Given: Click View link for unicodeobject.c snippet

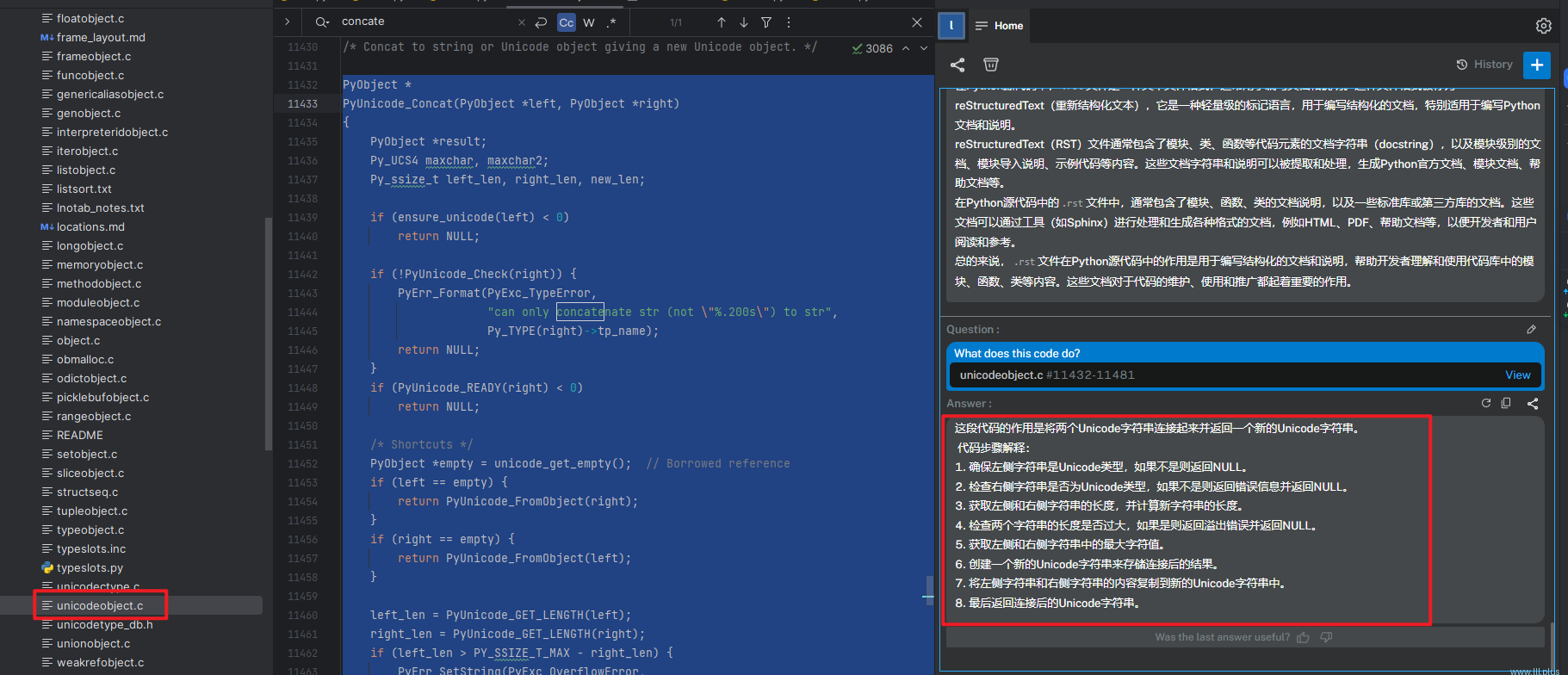Looking at the screenshot, I should tap(1517, 375).
